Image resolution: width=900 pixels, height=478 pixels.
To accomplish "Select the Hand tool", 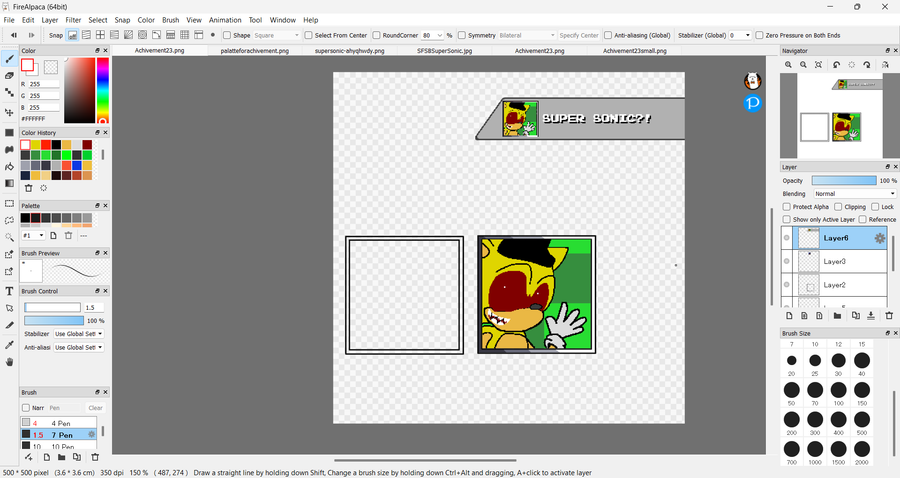I will [9, 362].
